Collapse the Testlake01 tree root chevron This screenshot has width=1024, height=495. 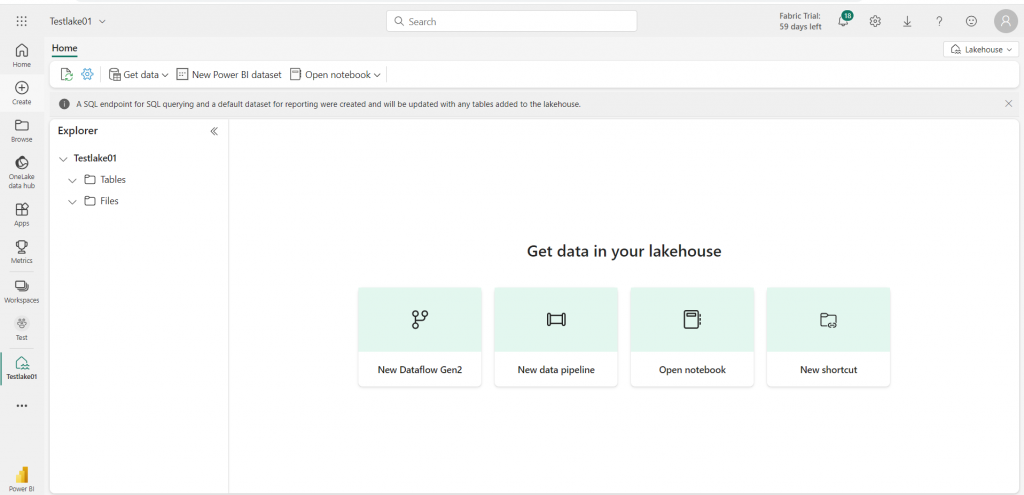(63, 159)
